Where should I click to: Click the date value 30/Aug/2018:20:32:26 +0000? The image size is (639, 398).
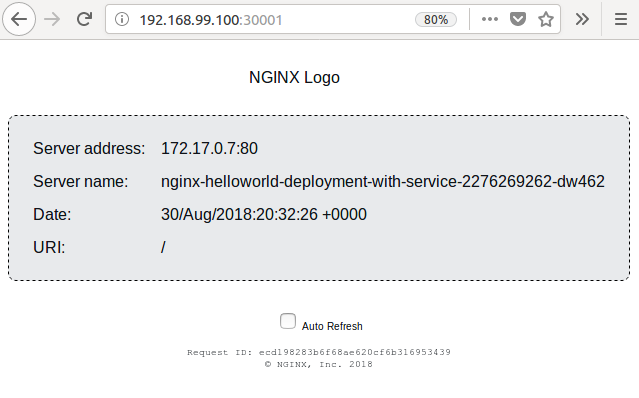coord(264,214)
